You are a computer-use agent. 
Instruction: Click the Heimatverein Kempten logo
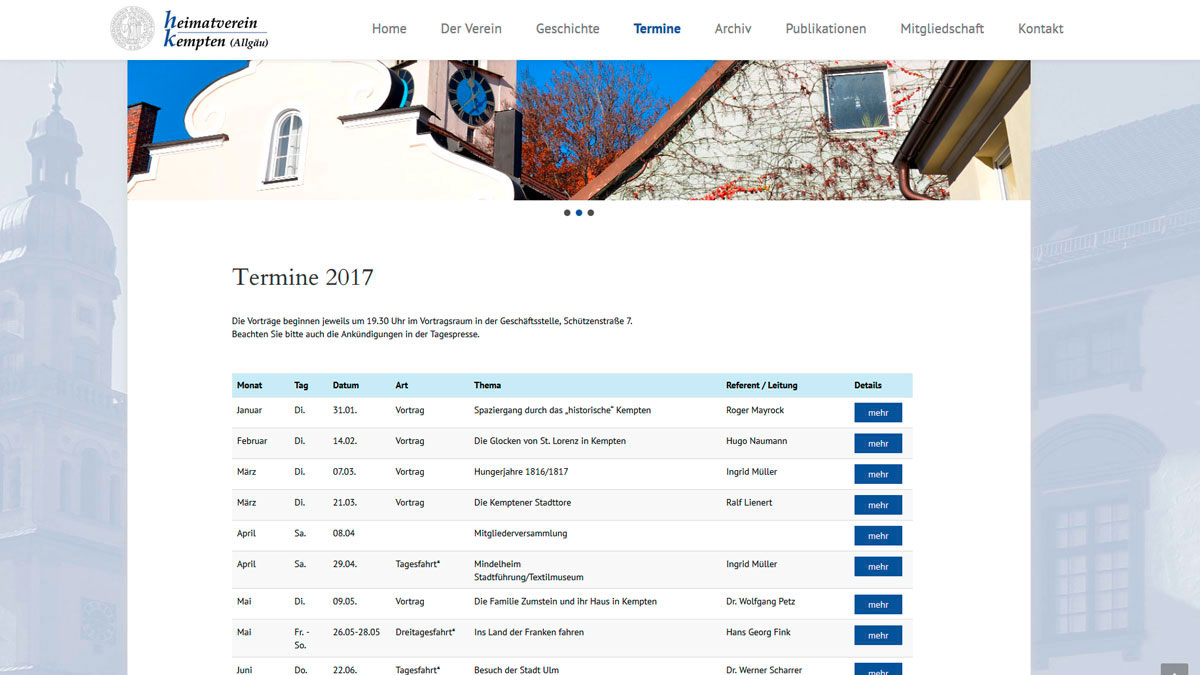pyautogui.click(x=190, y=29)
